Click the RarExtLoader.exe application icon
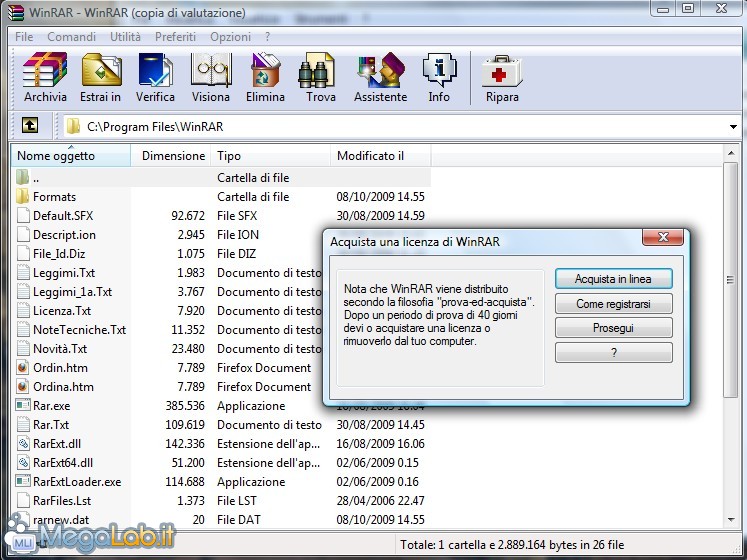747x560 pixels. pos(22,481)
